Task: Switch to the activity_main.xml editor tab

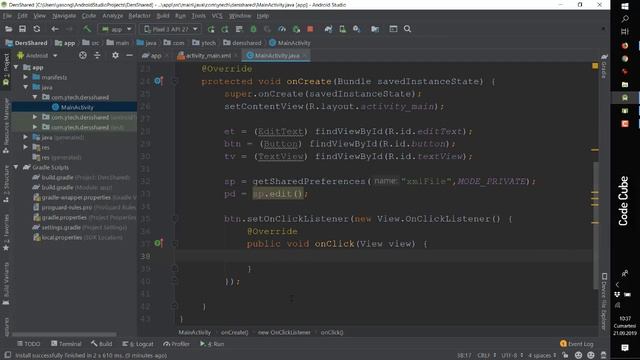Action: coord(208,56)
